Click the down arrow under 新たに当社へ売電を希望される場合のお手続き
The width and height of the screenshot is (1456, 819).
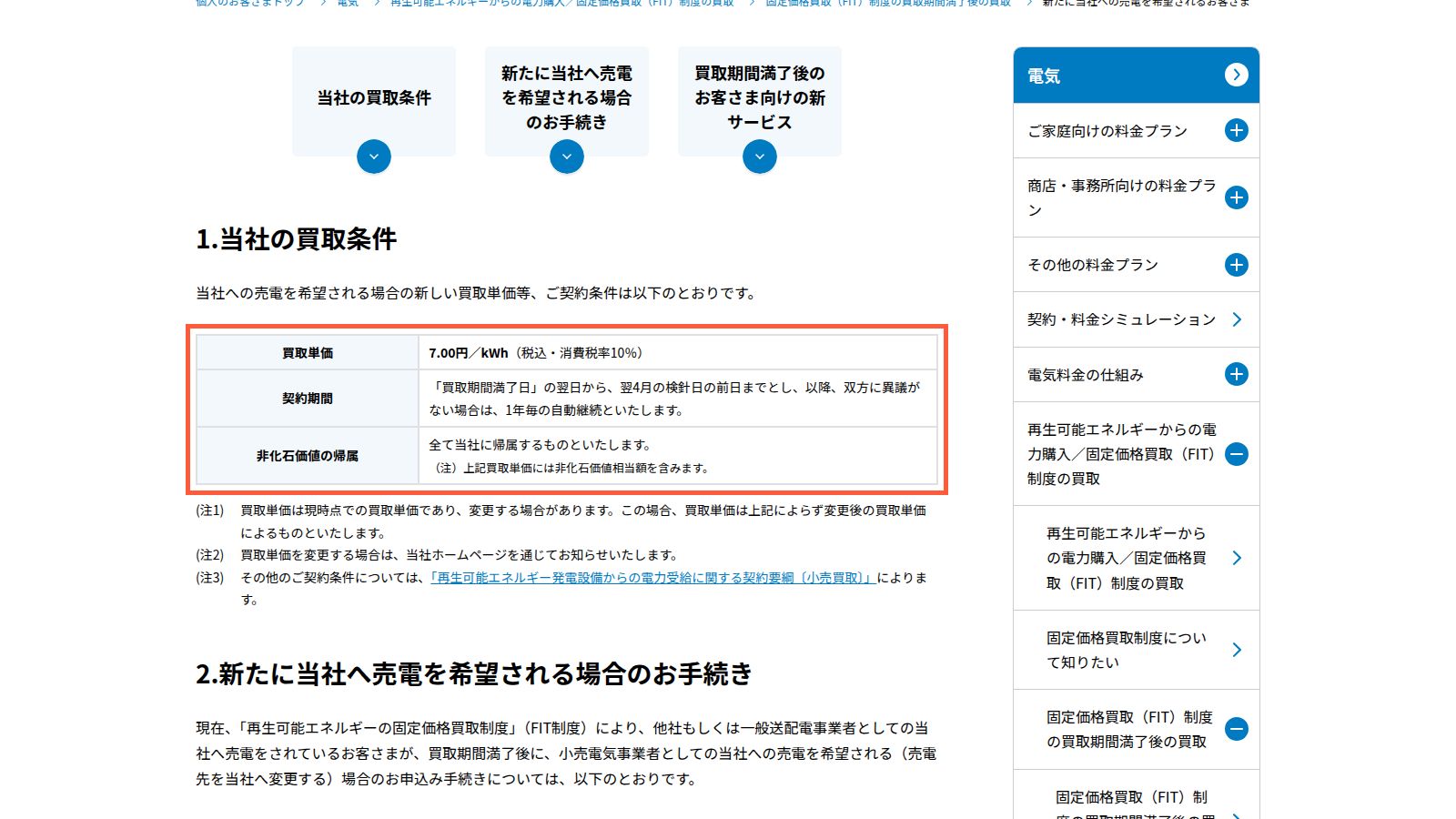[567, 157]
